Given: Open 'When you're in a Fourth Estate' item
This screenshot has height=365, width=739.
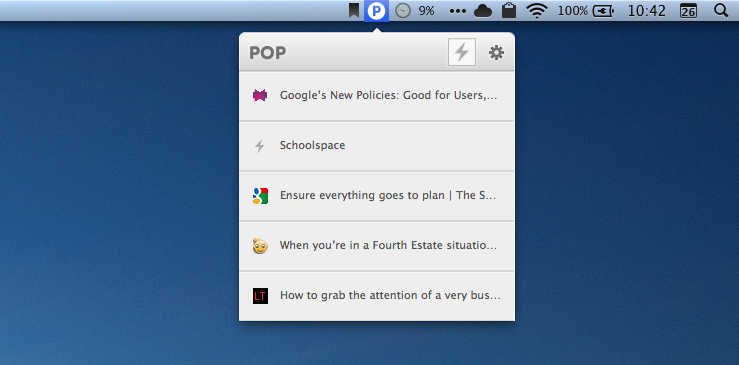Looking at the screenshot, I should pos(377,246).
